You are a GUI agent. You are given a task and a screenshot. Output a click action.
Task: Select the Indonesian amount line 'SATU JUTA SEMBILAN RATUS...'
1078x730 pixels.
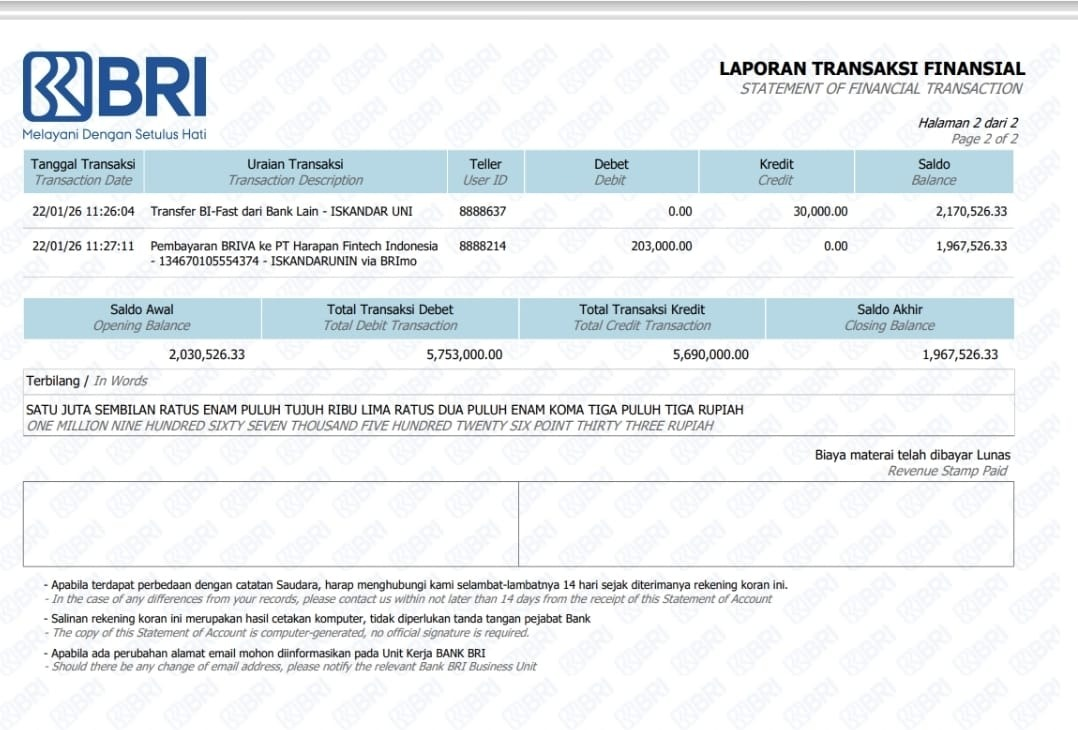click(x=385, y=410)
